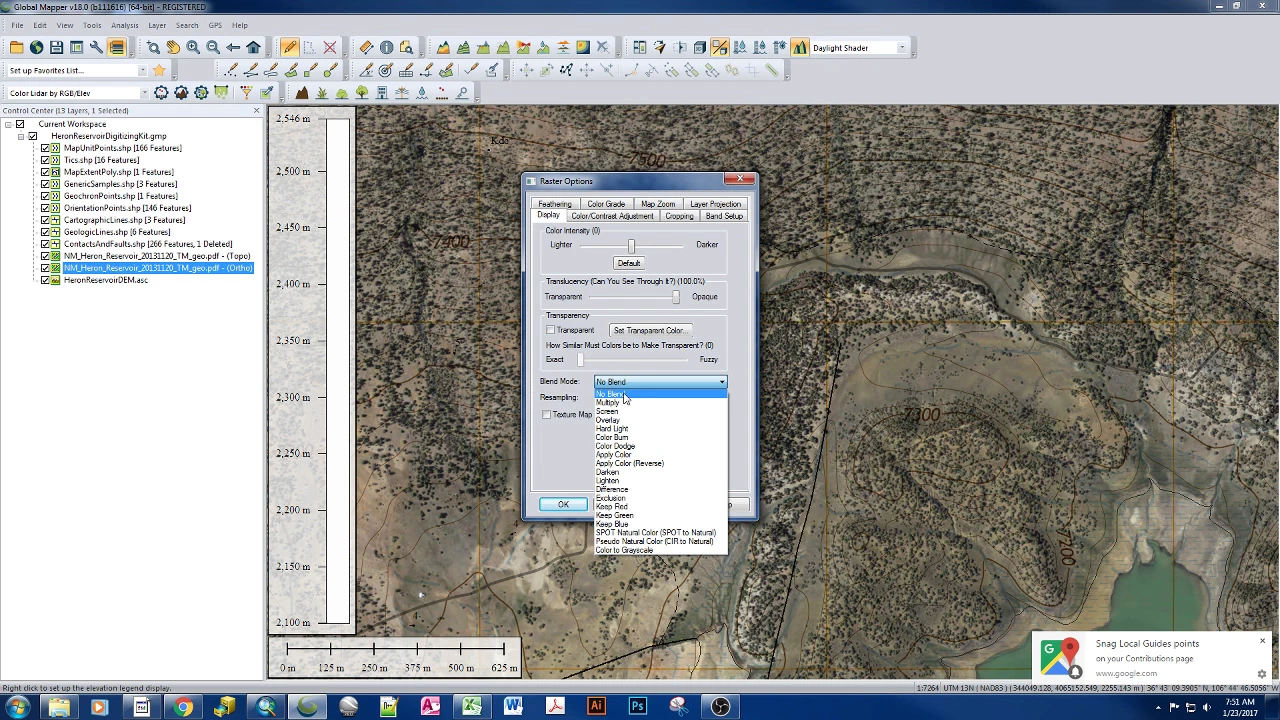This screenshot has height=720, width=1280.
Task: Toggle the ContactsAndFaults.shp layer checkbox
Action: 45,244
